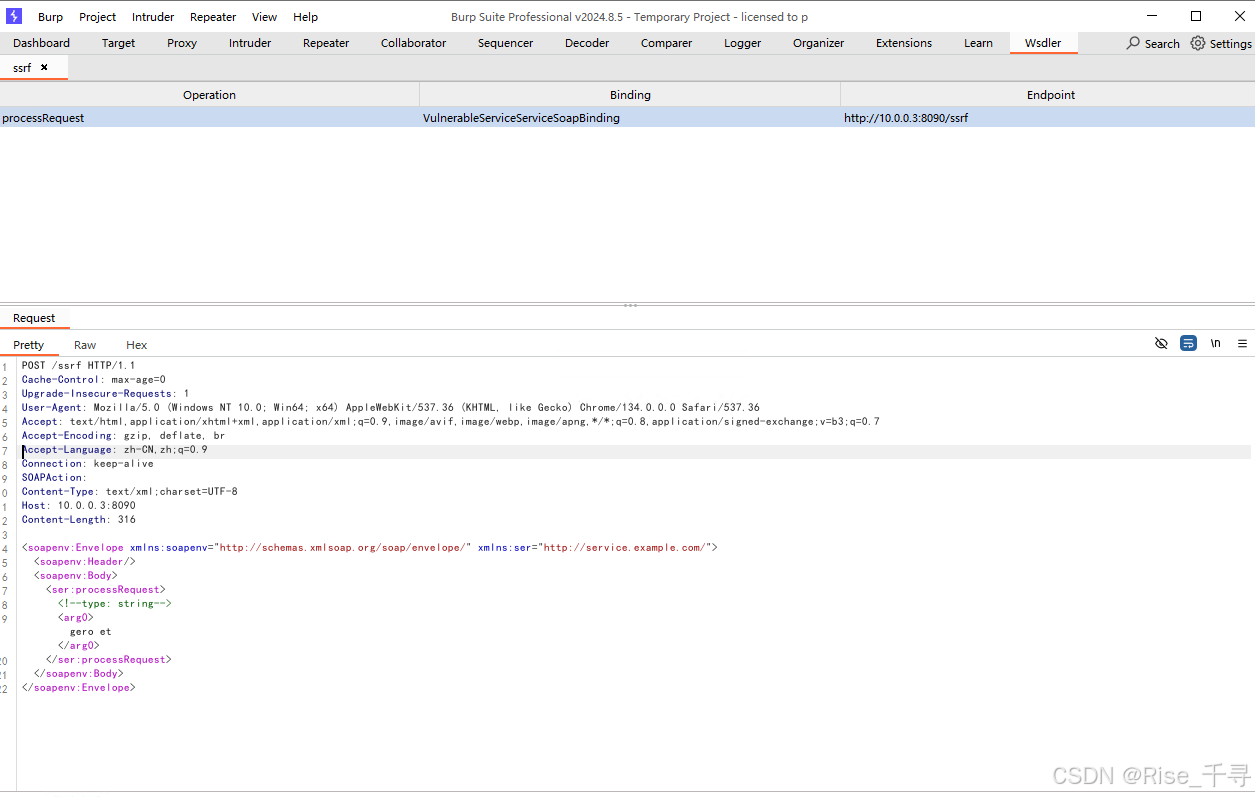1255x797 pixels.
Task: Sort by the Operation column header
Action: coord(209,95)
